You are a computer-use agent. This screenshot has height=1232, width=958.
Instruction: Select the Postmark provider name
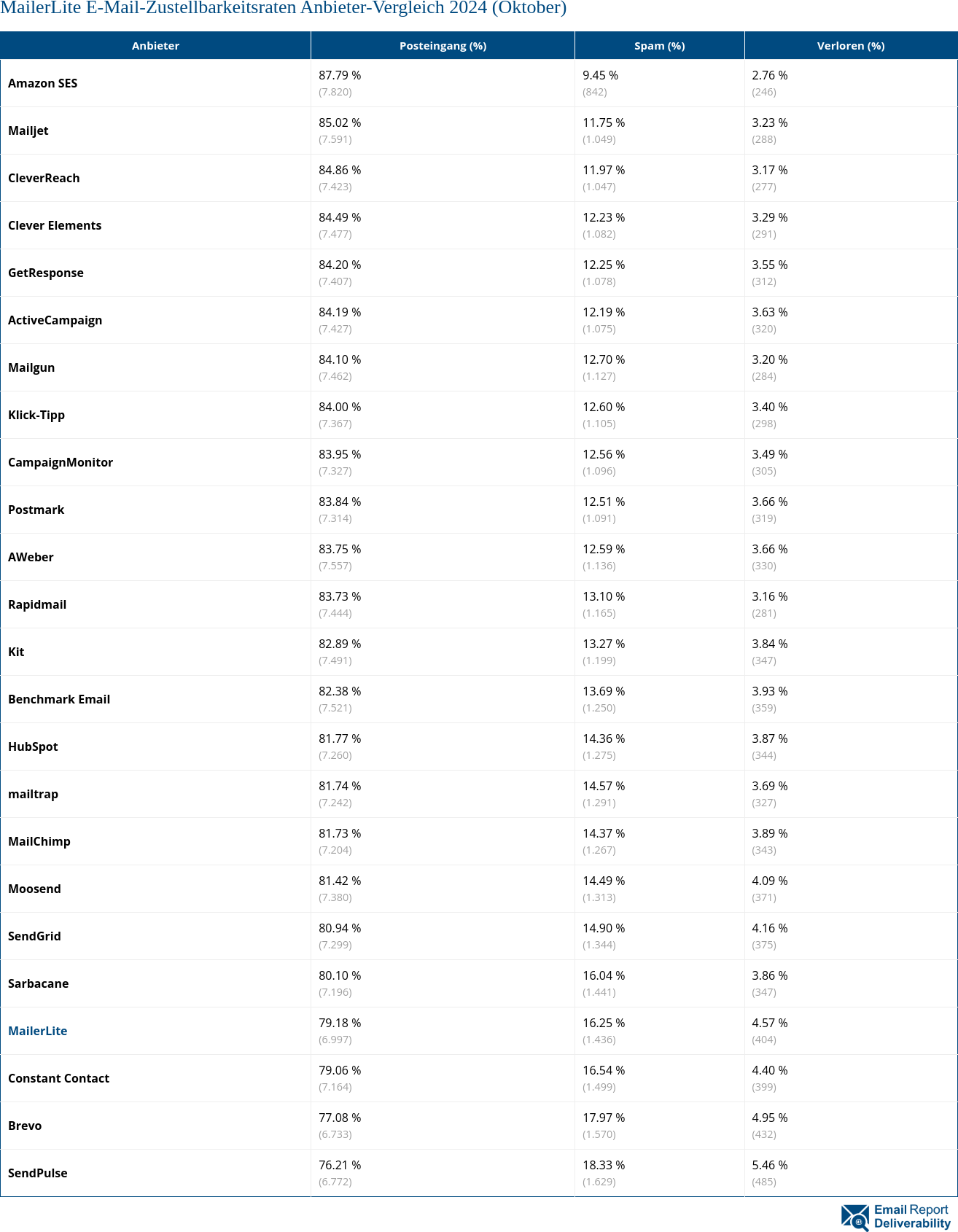point(36,510)
